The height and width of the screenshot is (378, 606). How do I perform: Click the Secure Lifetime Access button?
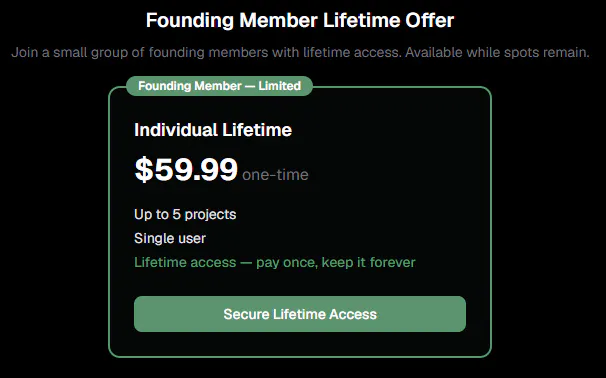point(300,314)
